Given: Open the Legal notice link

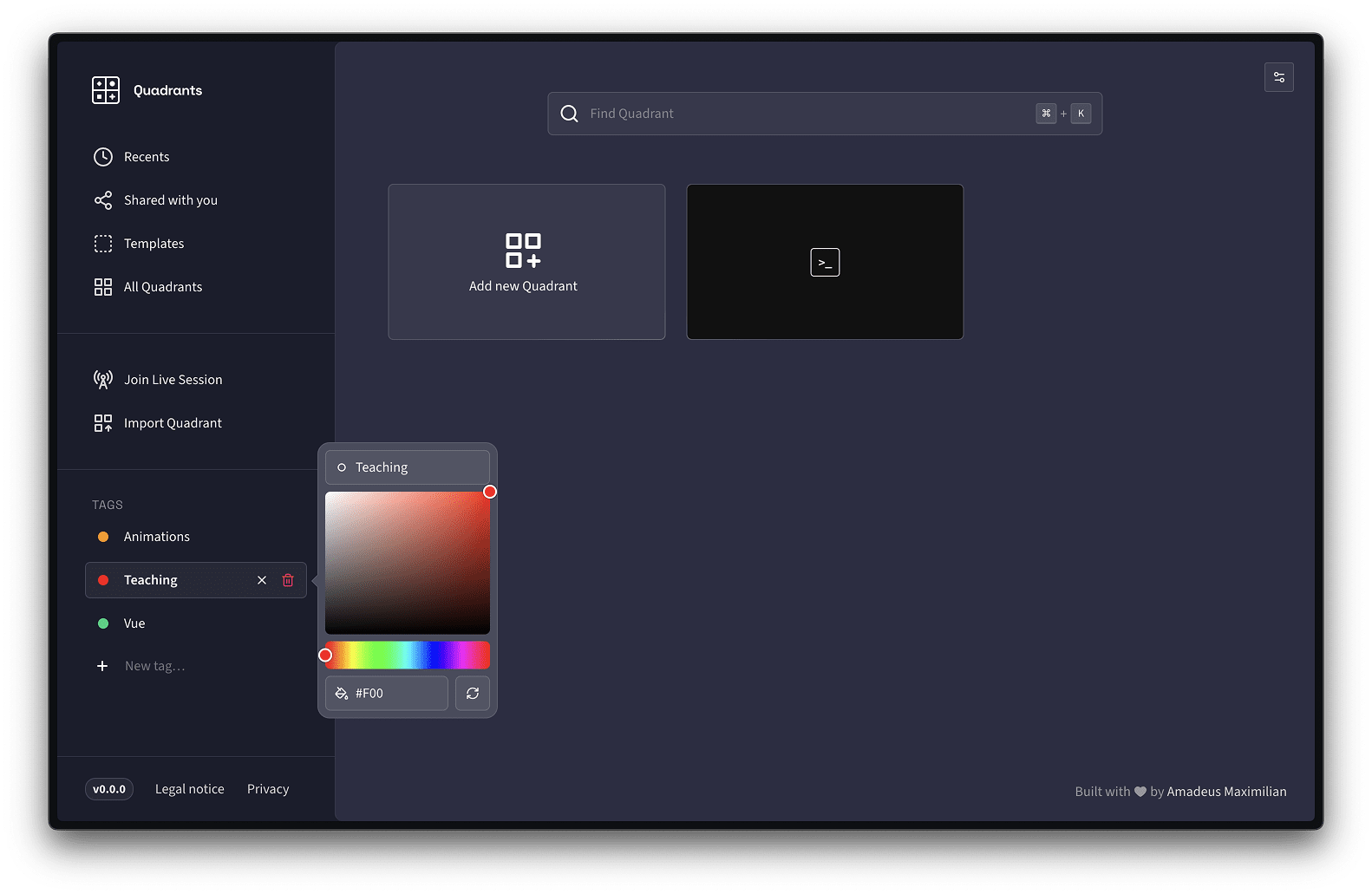Looking at the screenshot, I should point(189,789).
